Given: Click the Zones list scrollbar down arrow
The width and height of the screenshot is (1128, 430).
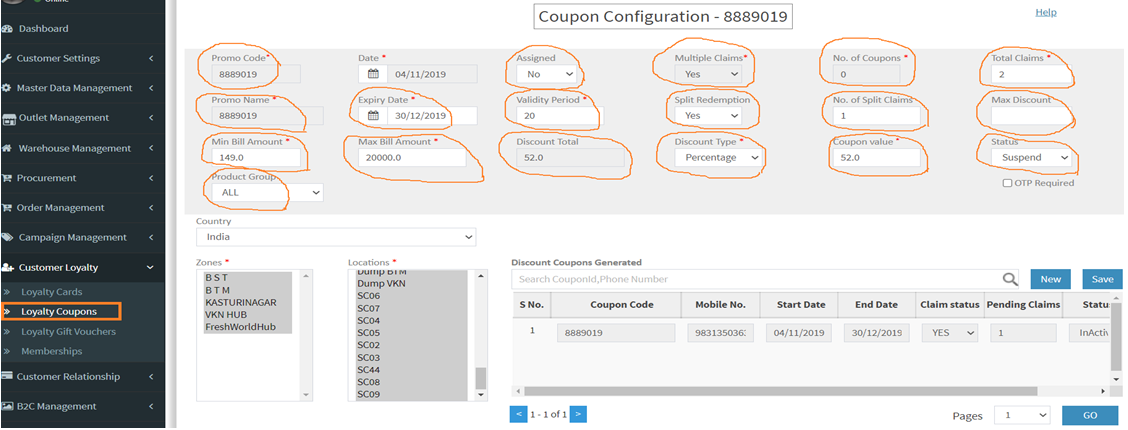Looking at the screenshot, I should (306, 395).
